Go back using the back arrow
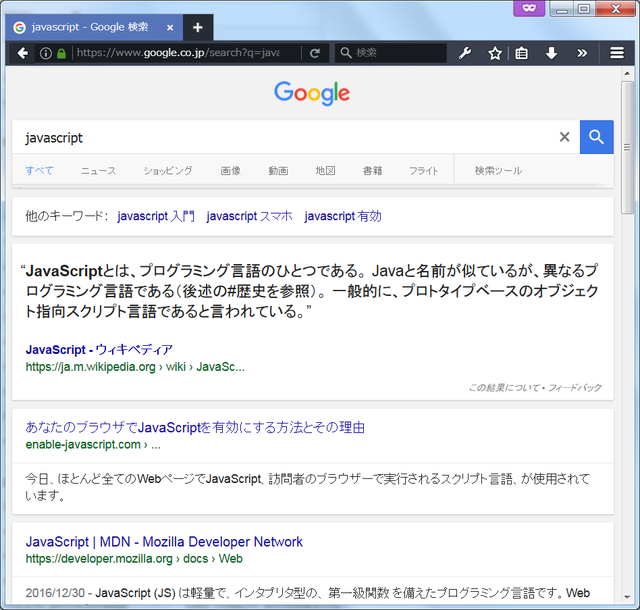The image size is (640, 610). (22, 53)
